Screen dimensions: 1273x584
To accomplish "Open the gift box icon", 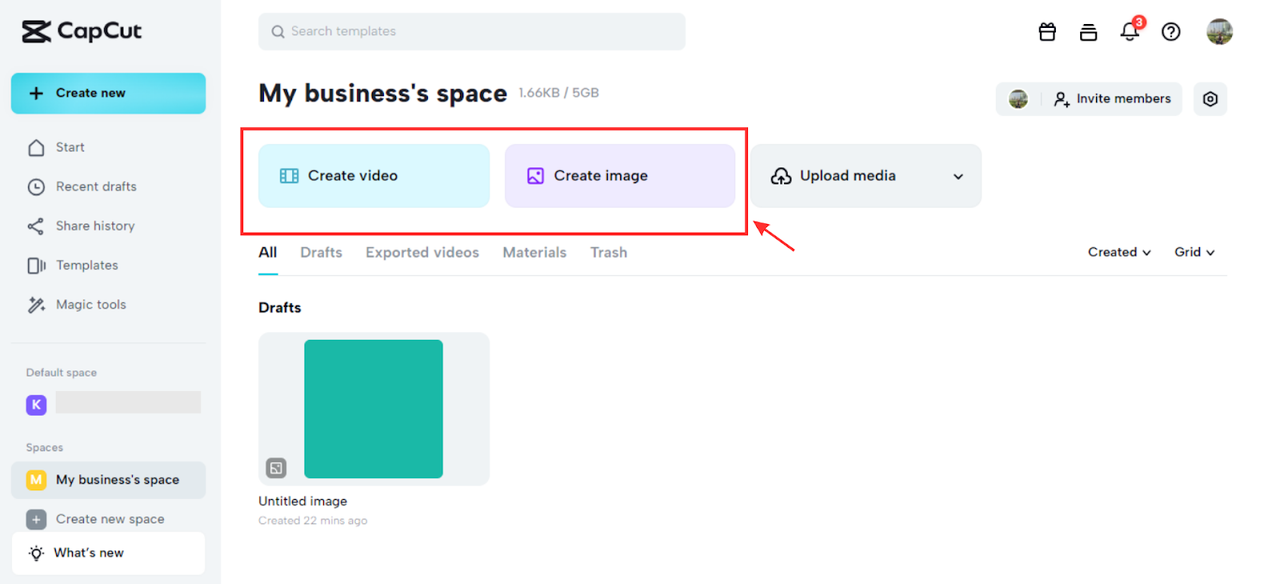I will click(1047, 31).
